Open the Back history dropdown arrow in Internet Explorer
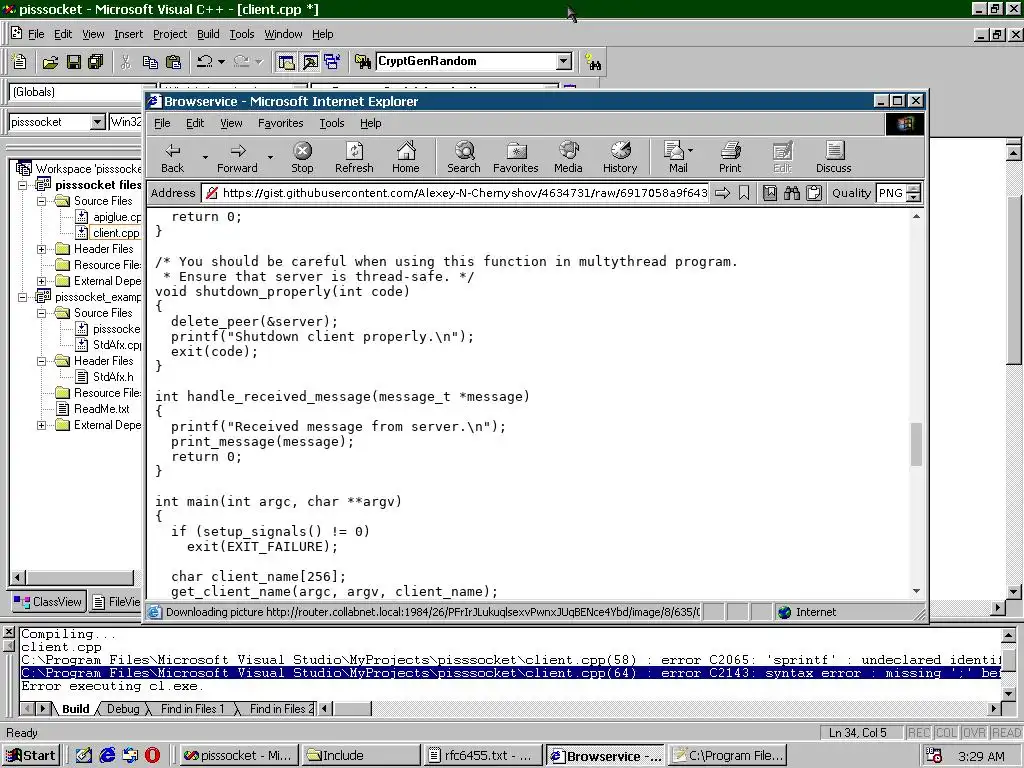 click(205, 157)
